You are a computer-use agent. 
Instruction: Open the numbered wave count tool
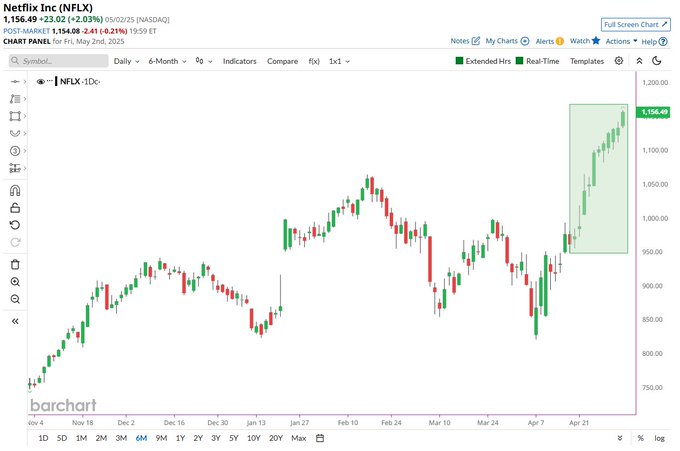click(15, 151)
